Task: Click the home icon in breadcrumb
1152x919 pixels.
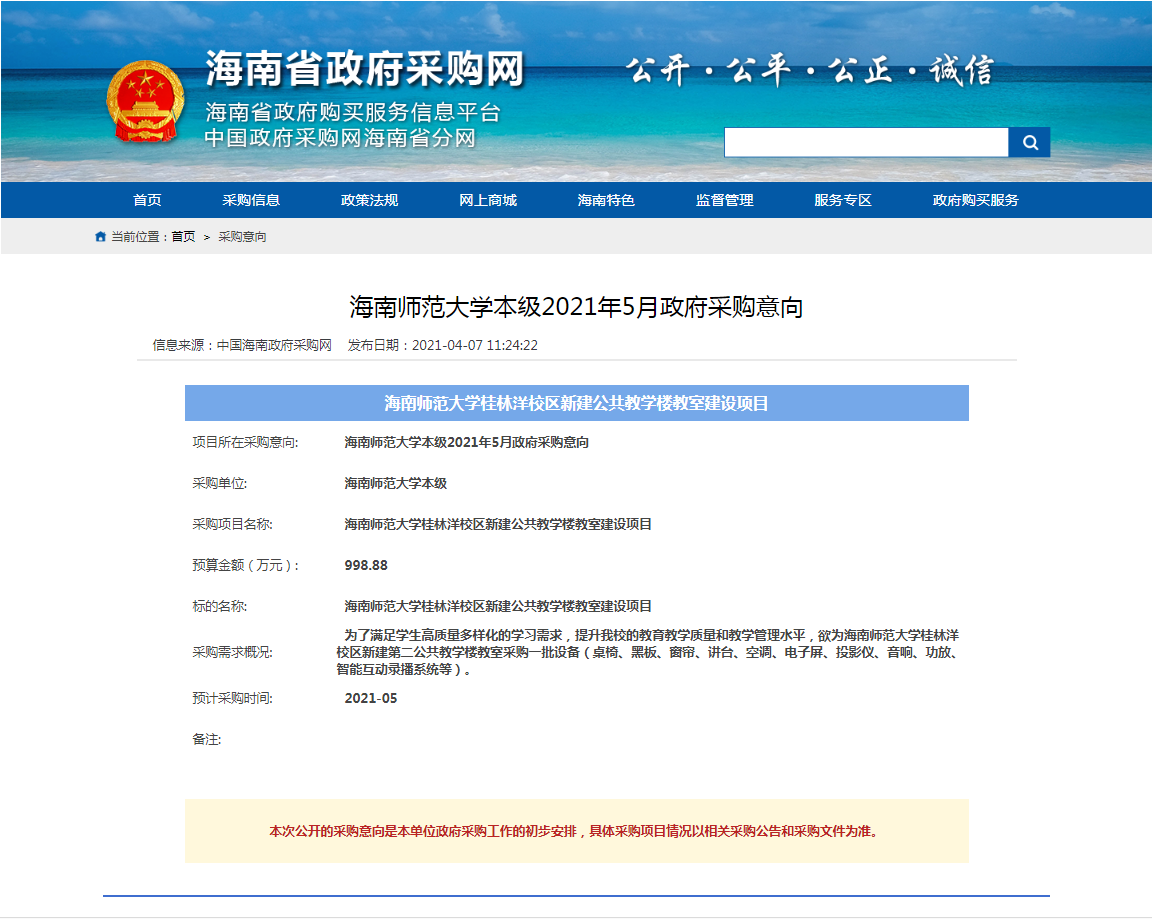Action: click(101, 237)
